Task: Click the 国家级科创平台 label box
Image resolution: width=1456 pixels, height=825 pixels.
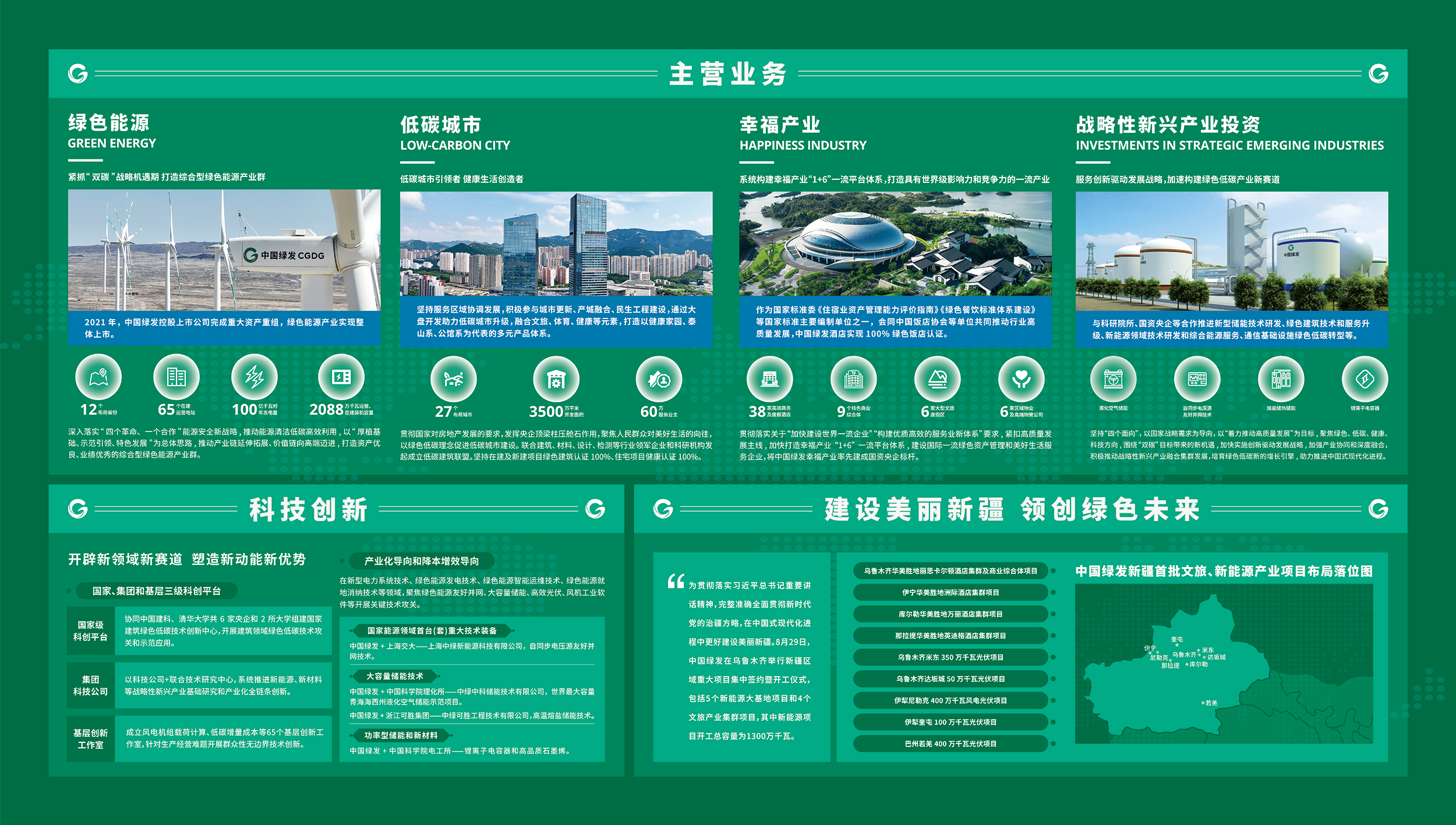Action: 90,631
